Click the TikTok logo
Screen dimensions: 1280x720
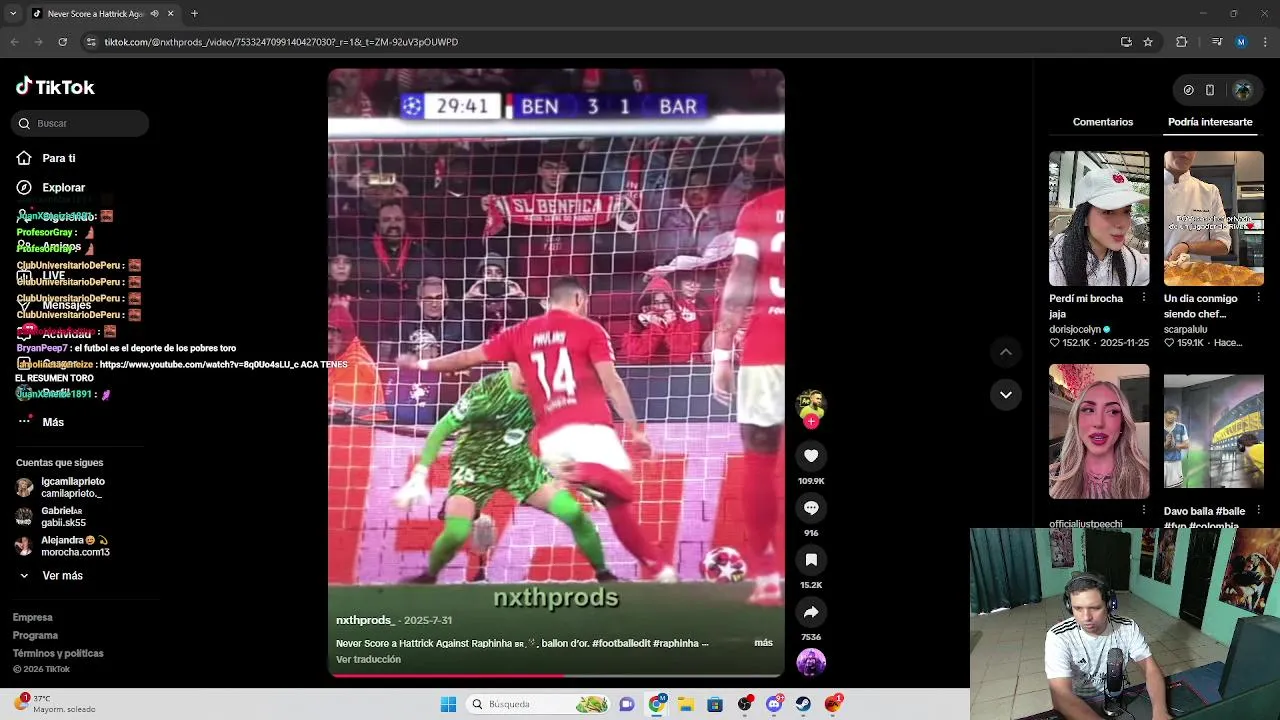pos(55,87)
